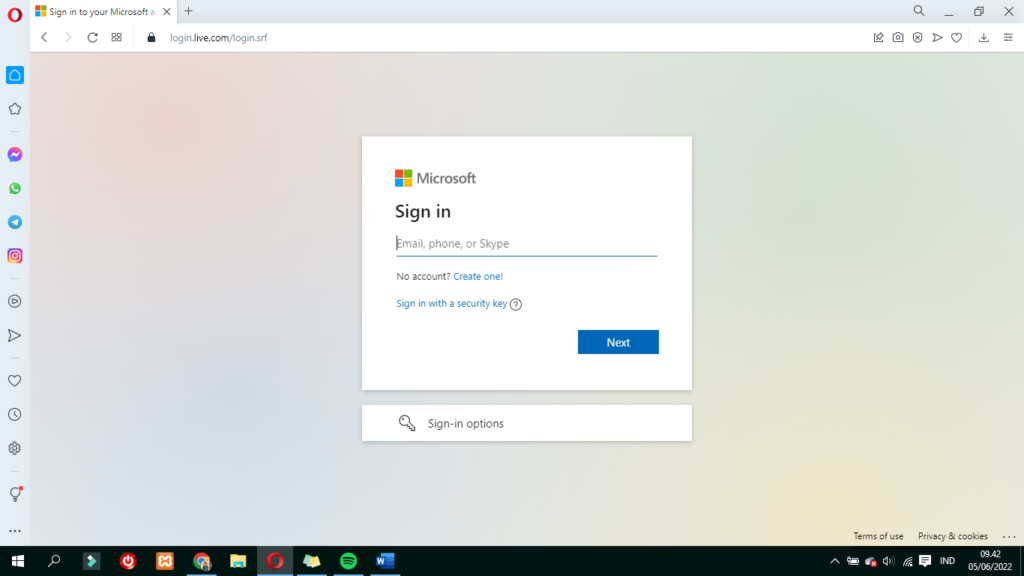This screenshot has width=1024, height=576.
Task: Click the Create one! link
Action: pyautogui.click(x=478, y=276)
